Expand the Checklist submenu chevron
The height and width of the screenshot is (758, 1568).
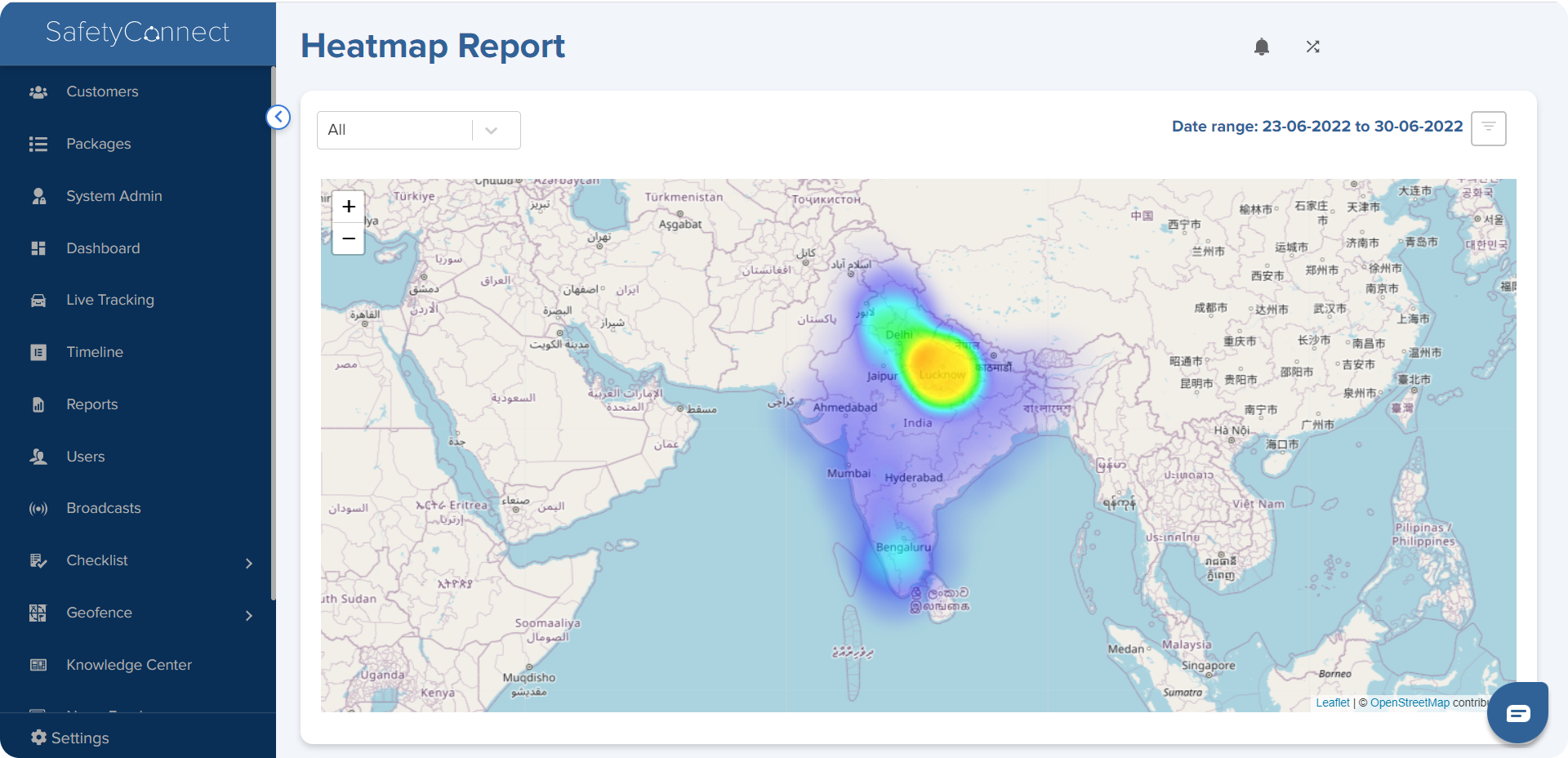coord(249,564)
